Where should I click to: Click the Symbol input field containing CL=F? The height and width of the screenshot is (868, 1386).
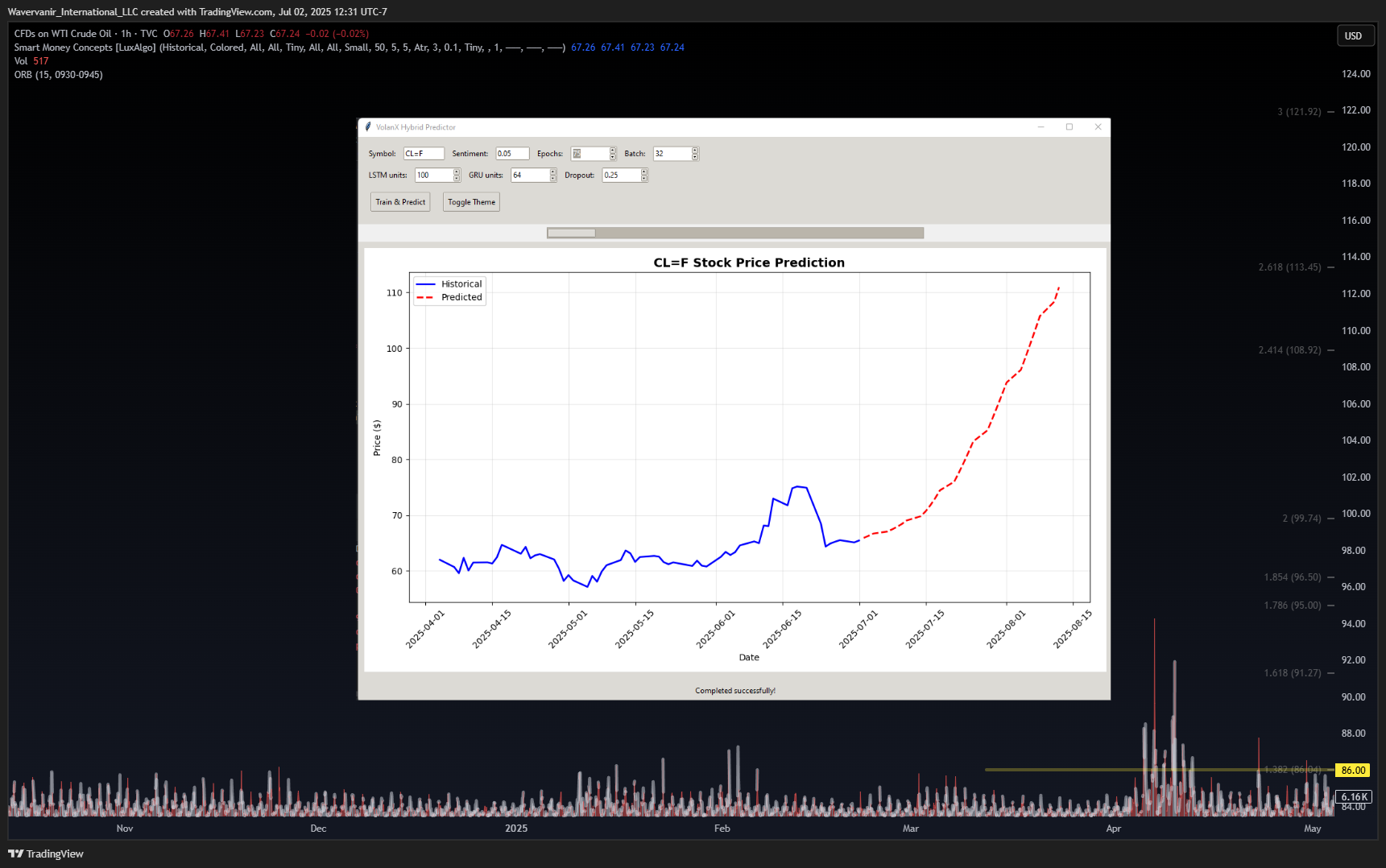[424, 154]
